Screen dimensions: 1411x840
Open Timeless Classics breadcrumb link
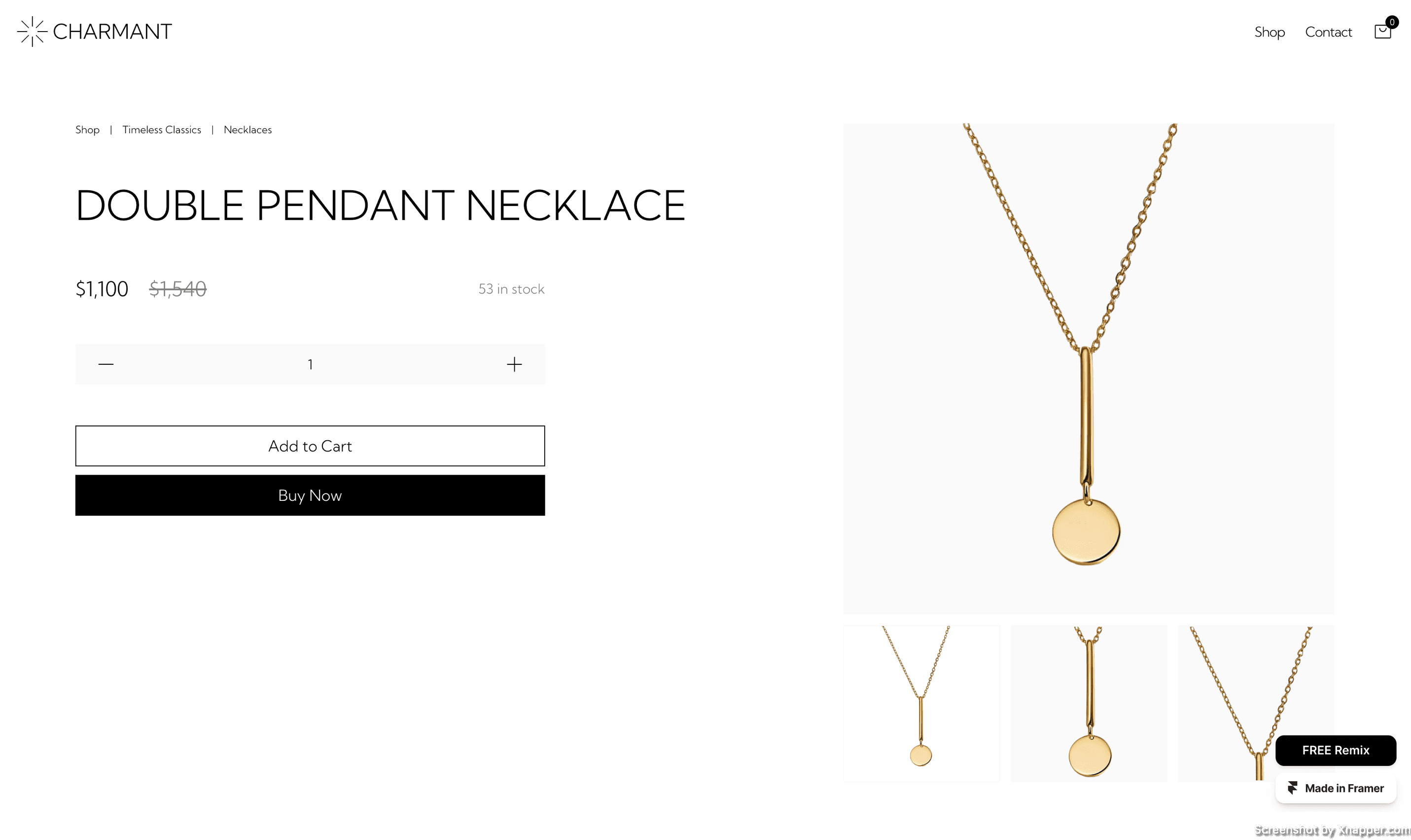click(x=161, y=130)
